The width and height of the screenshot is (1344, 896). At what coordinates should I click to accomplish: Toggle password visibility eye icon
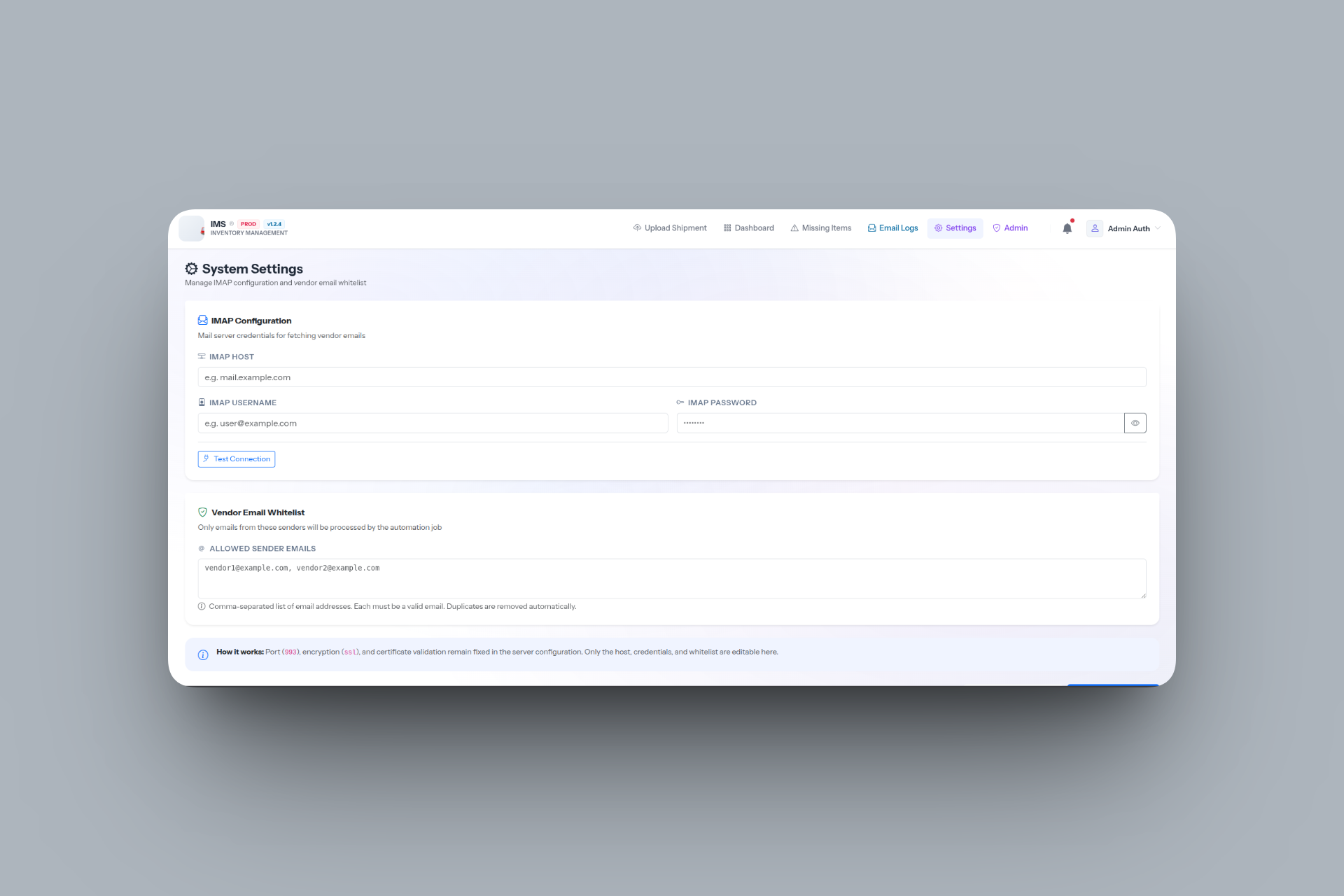(1135, 423)
